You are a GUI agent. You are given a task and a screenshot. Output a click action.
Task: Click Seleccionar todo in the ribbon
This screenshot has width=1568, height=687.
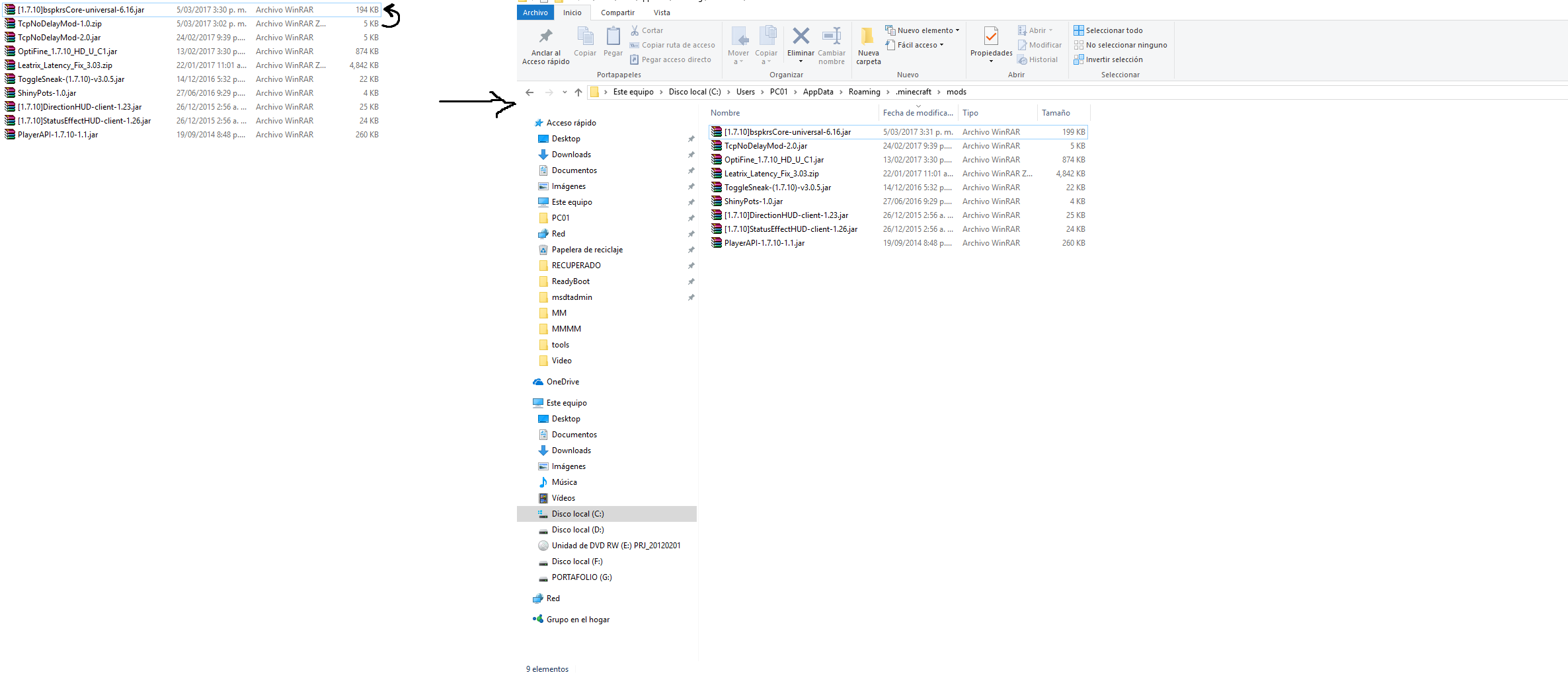point(1113,30)
